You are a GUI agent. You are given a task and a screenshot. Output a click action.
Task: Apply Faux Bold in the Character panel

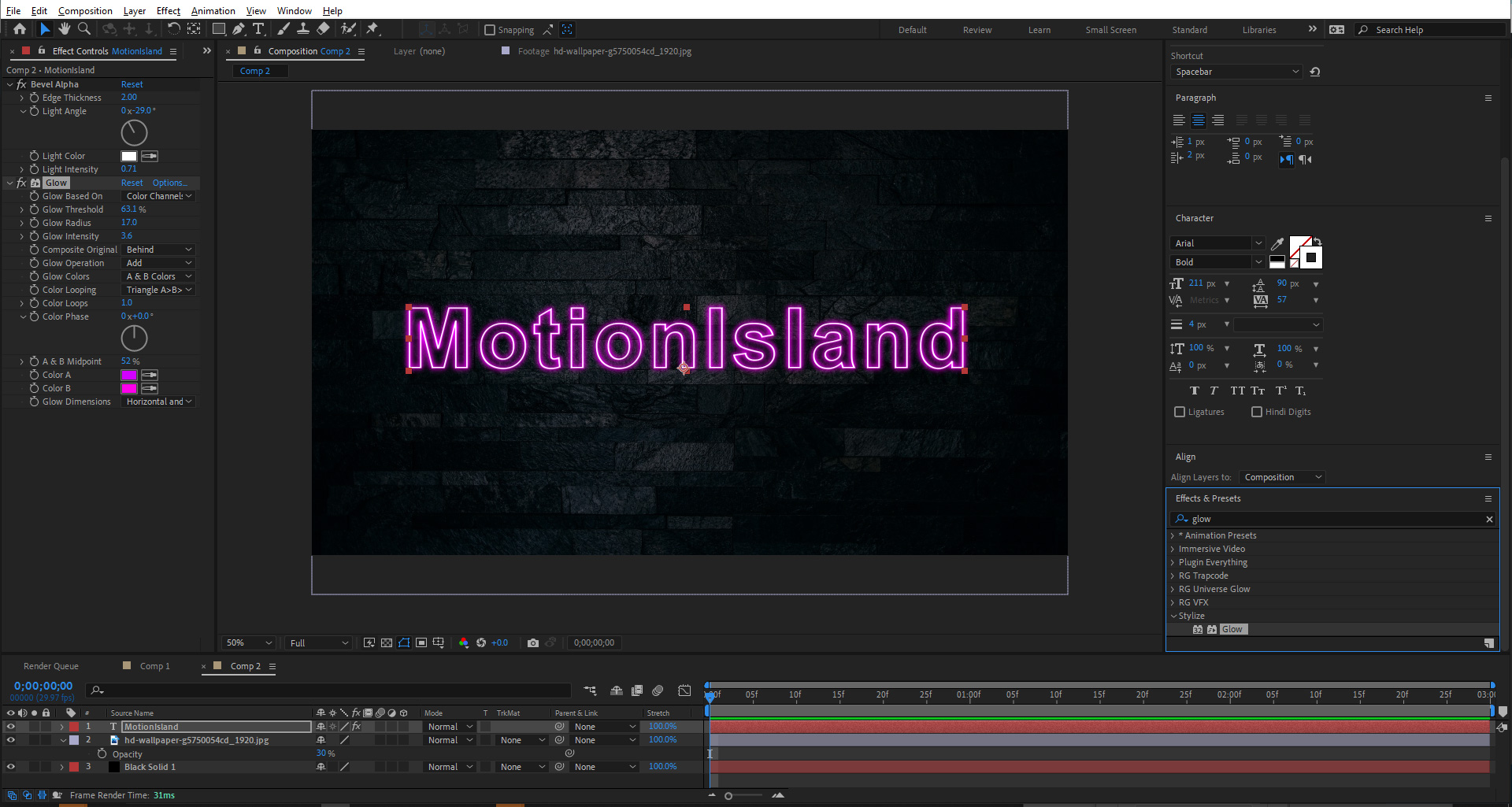click(x=1195, y=391)
